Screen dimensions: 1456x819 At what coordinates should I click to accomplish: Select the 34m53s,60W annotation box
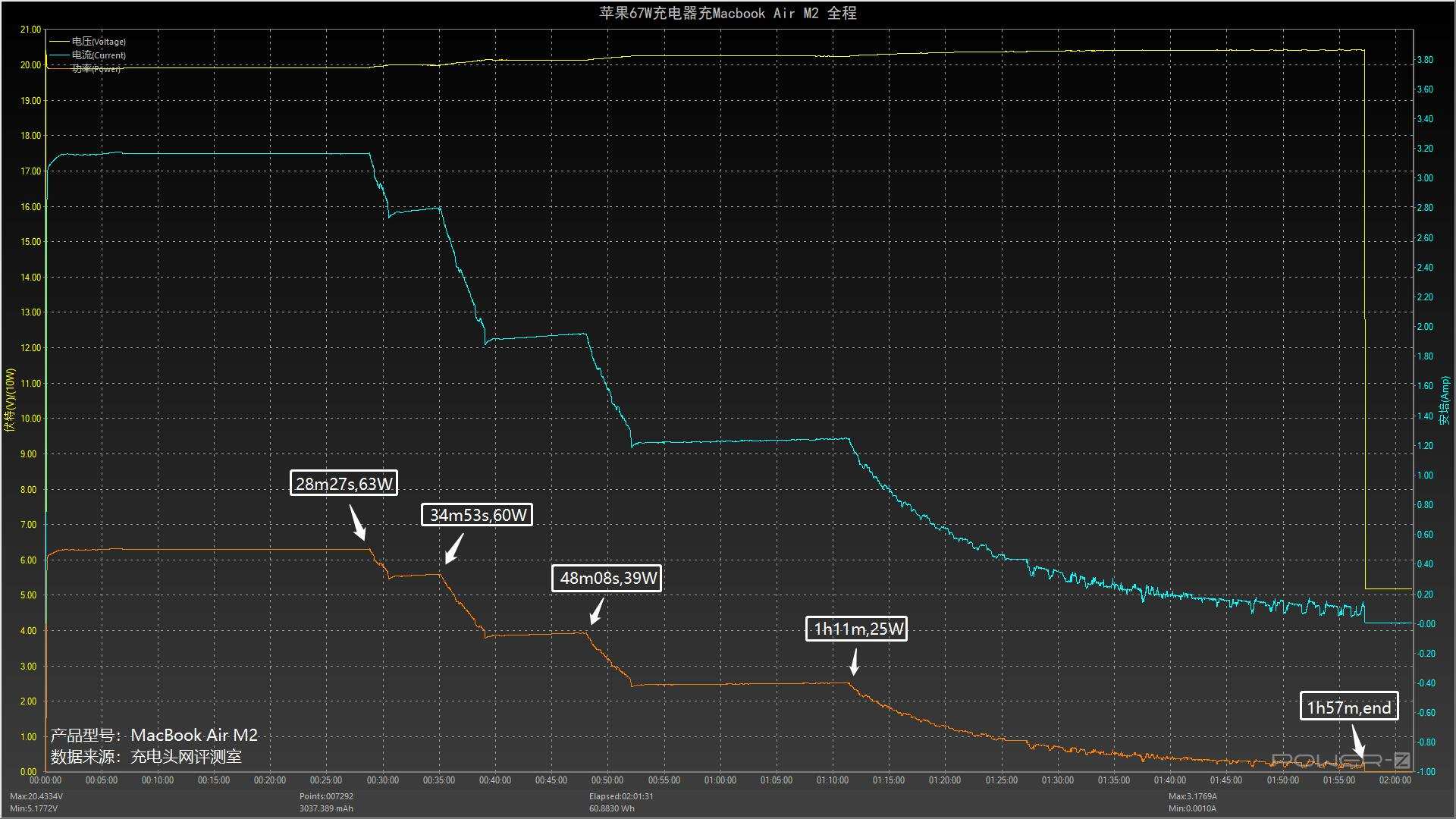pos(477,515)
